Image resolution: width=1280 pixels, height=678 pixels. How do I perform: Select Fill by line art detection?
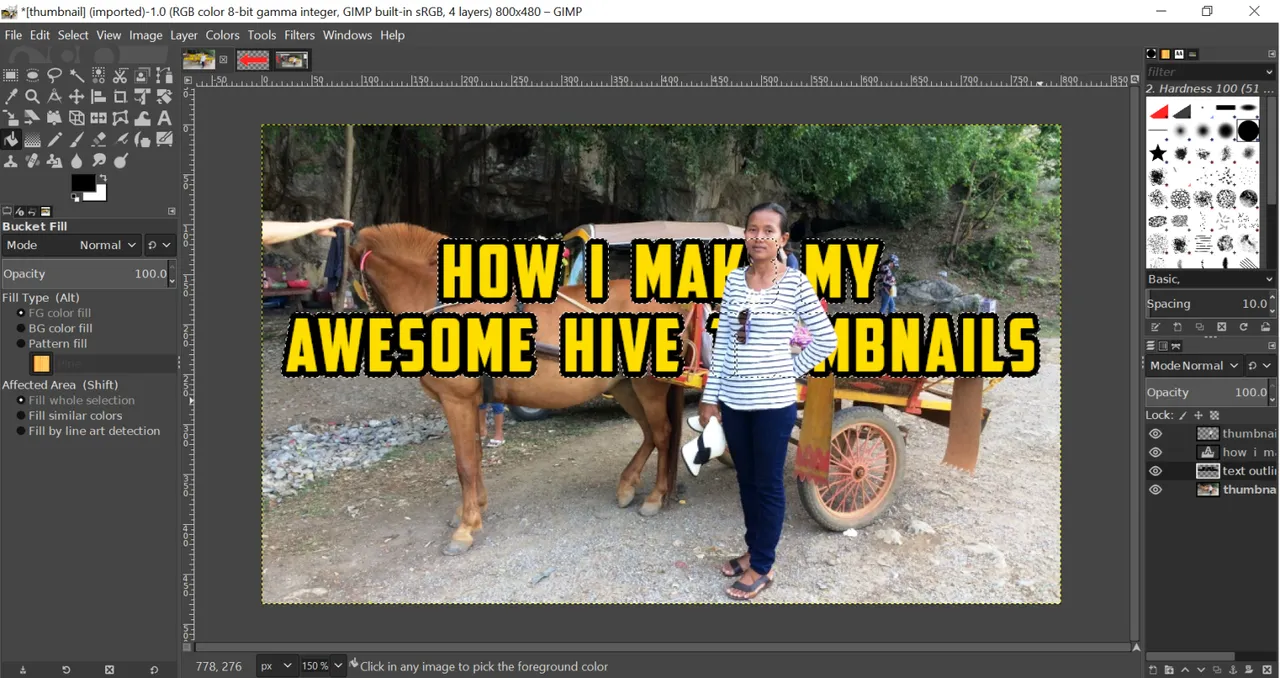[88, 431]
